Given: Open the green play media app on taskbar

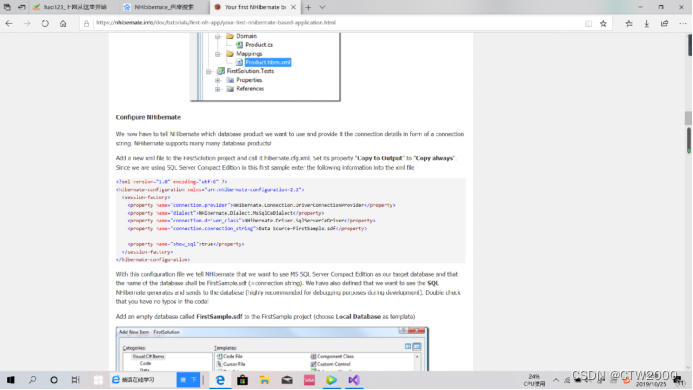Looking at the screenshot, I should coord(331,380).
